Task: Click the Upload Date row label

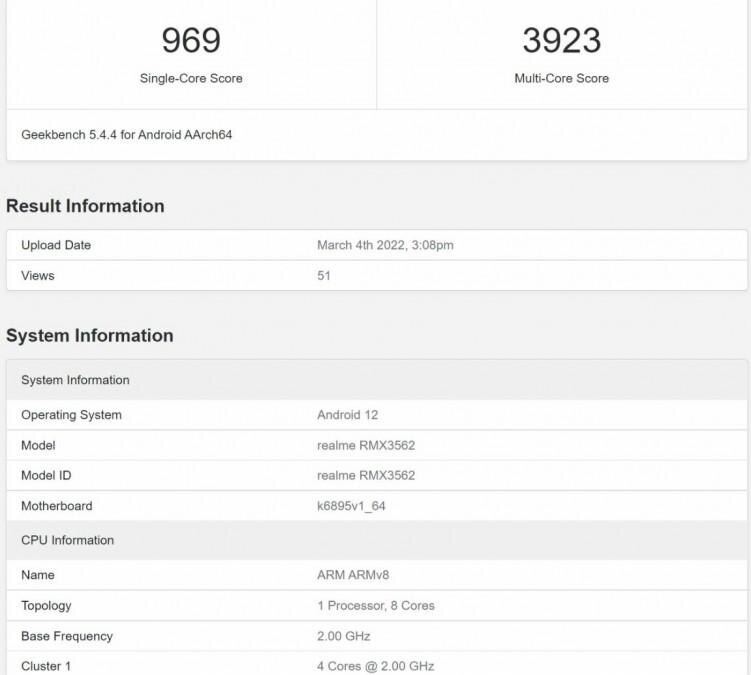Action: click(x=56, y=245)
